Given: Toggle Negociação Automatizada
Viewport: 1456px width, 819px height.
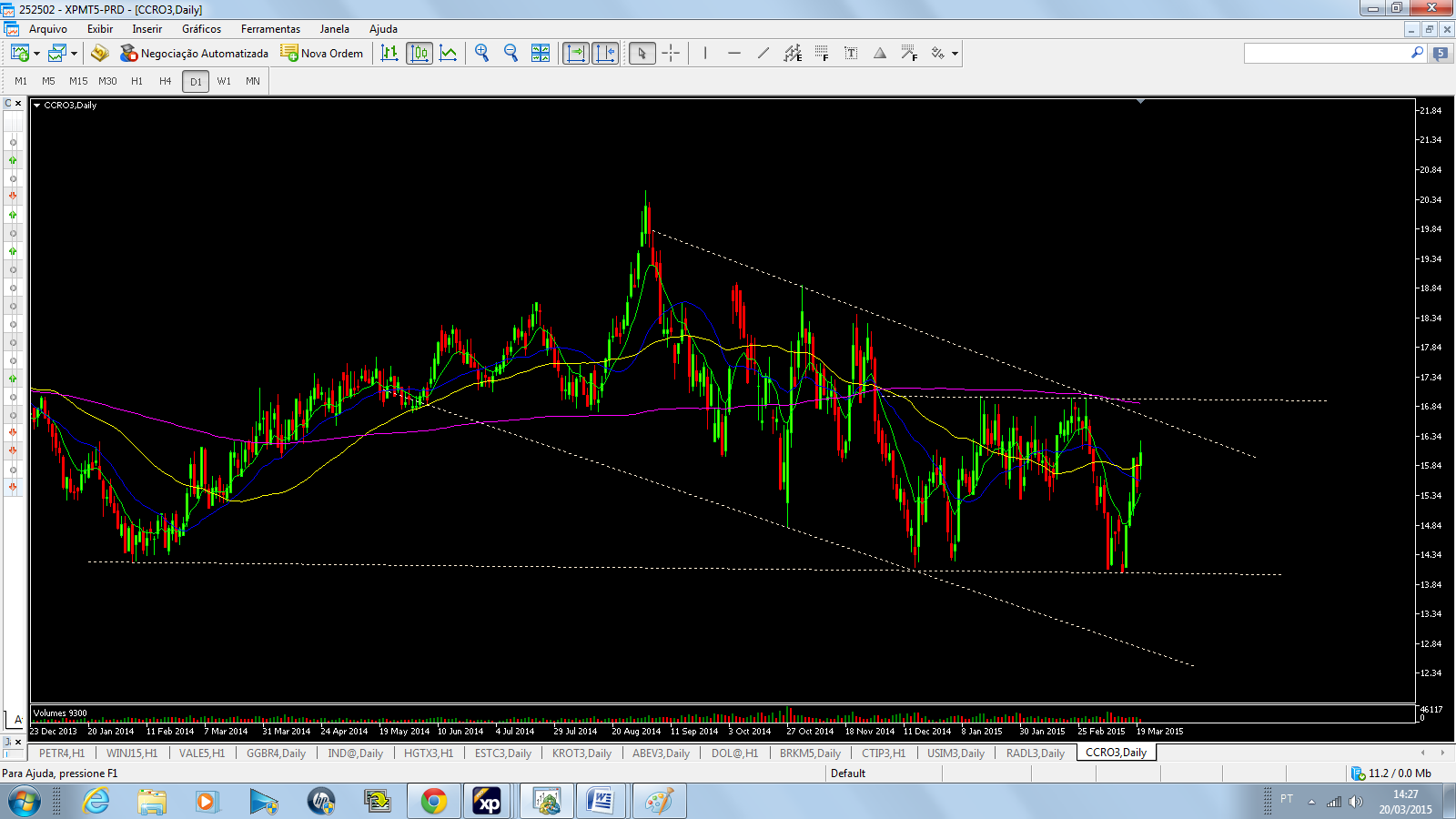Looking at the screenshot, I should click(x=195, y=54).
